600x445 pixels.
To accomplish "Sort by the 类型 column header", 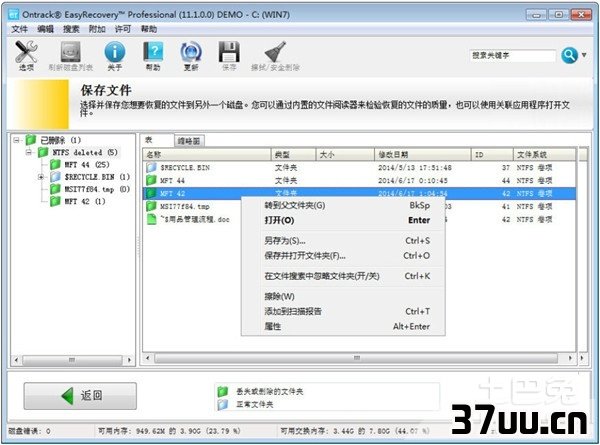I will click(x=293, y=155).
